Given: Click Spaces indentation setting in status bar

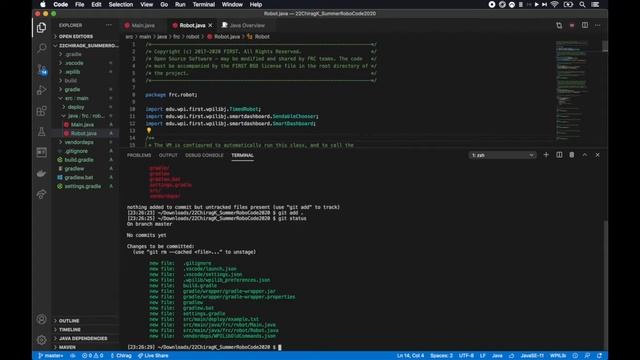Looking at the screenshot, I should click(x=441, y=356).
